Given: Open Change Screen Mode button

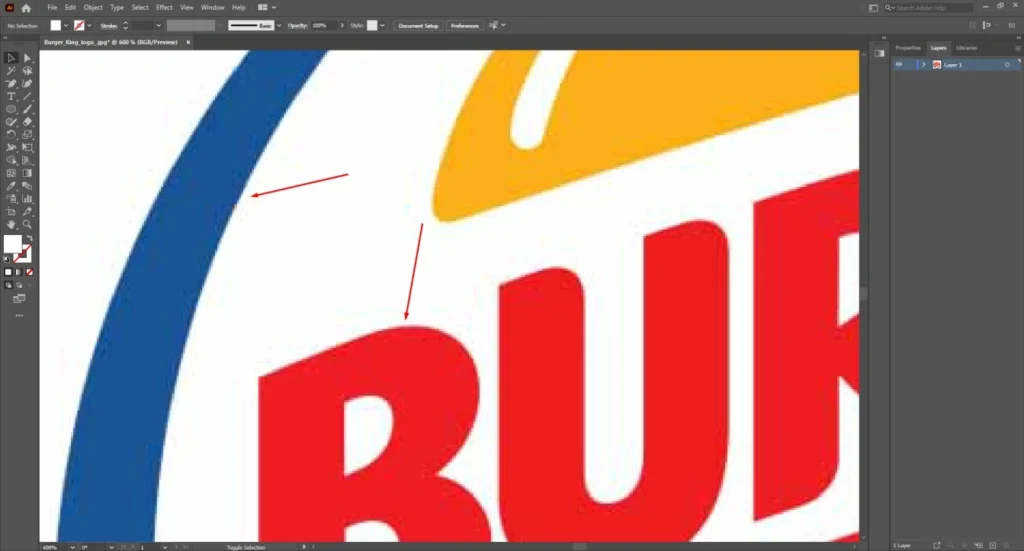Looking at the screenshot, I should point(19,299).
